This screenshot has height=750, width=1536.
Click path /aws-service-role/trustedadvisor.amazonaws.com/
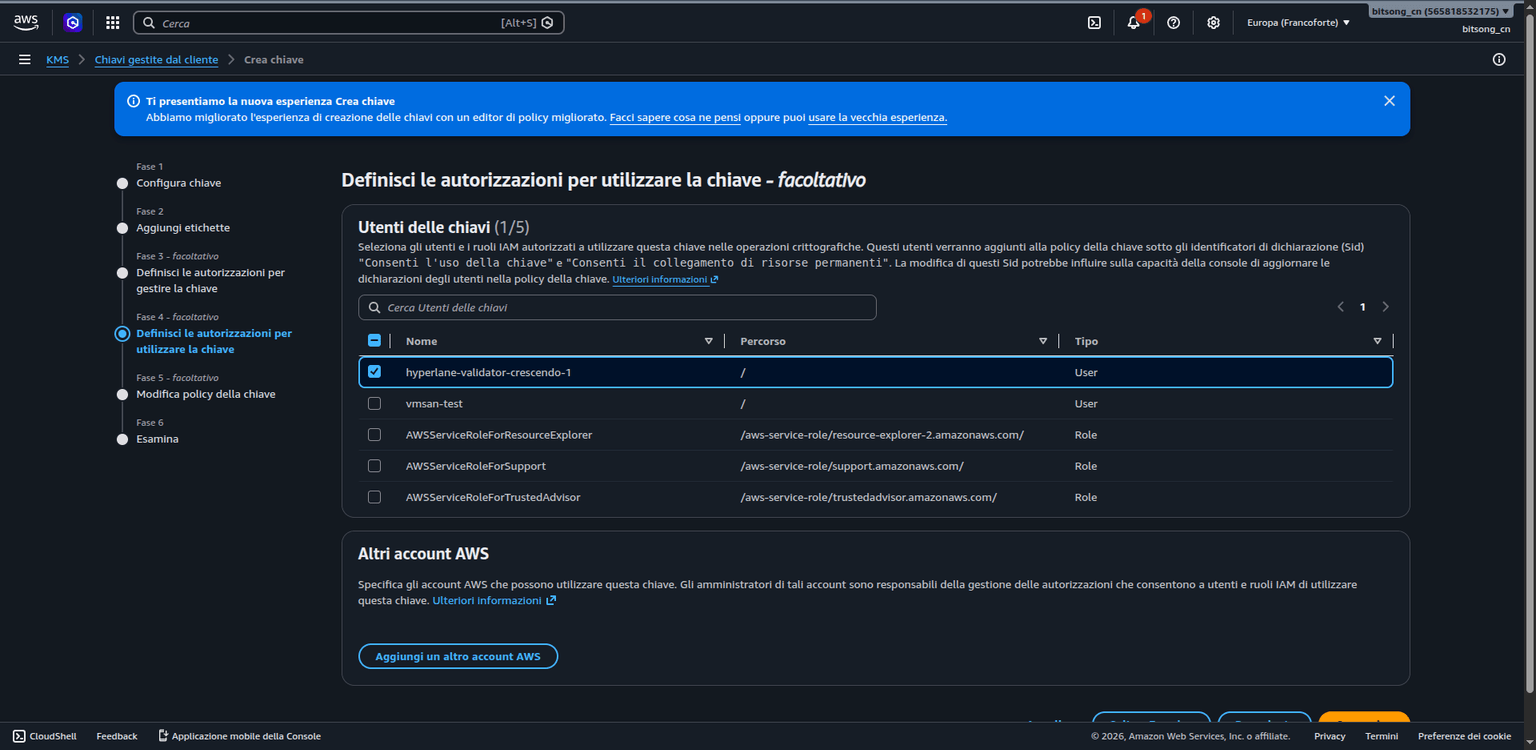point(868,497)
